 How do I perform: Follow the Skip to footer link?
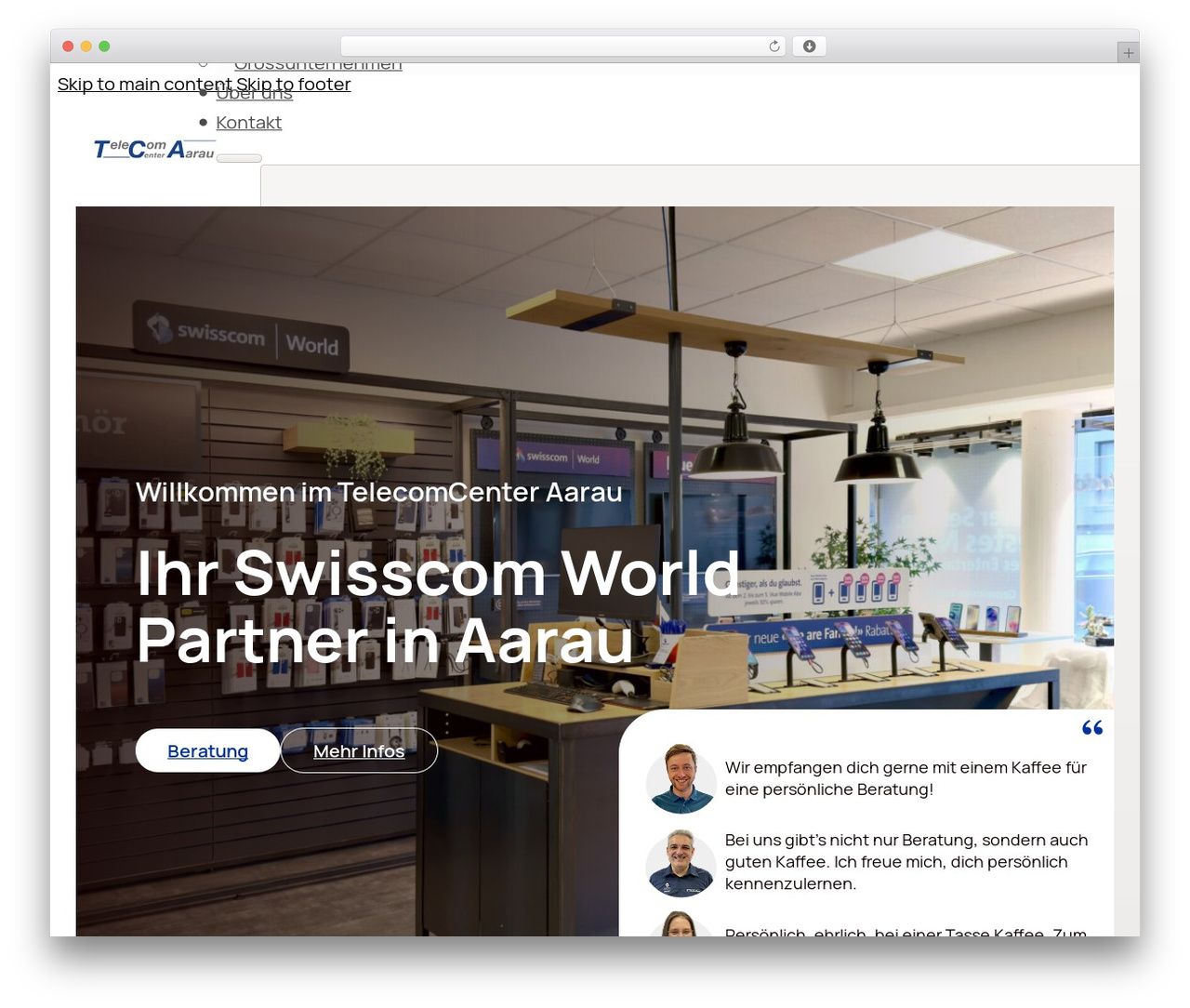coord(294,85)
